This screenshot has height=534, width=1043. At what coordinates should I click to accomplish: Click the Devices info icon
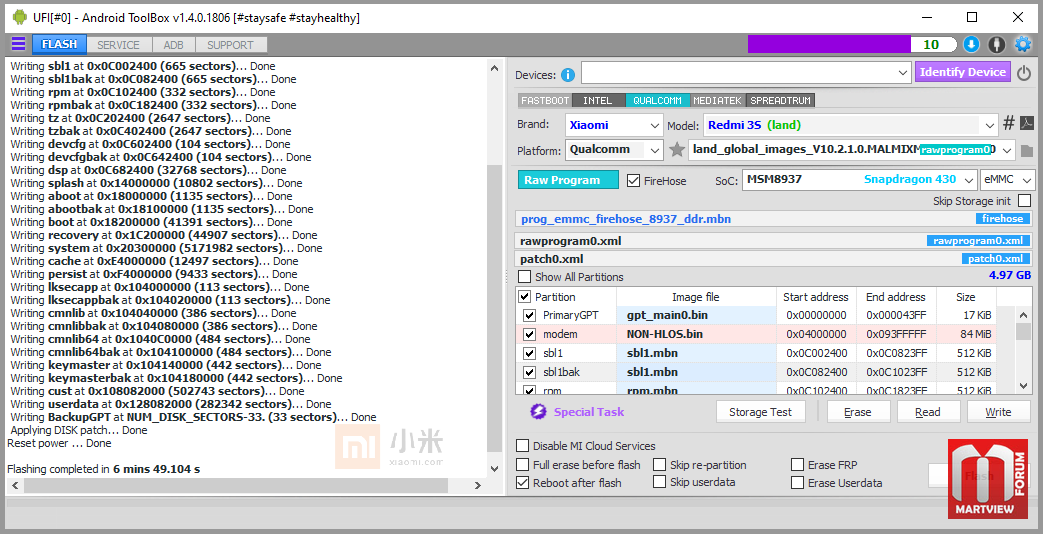[x=567, y=74]
